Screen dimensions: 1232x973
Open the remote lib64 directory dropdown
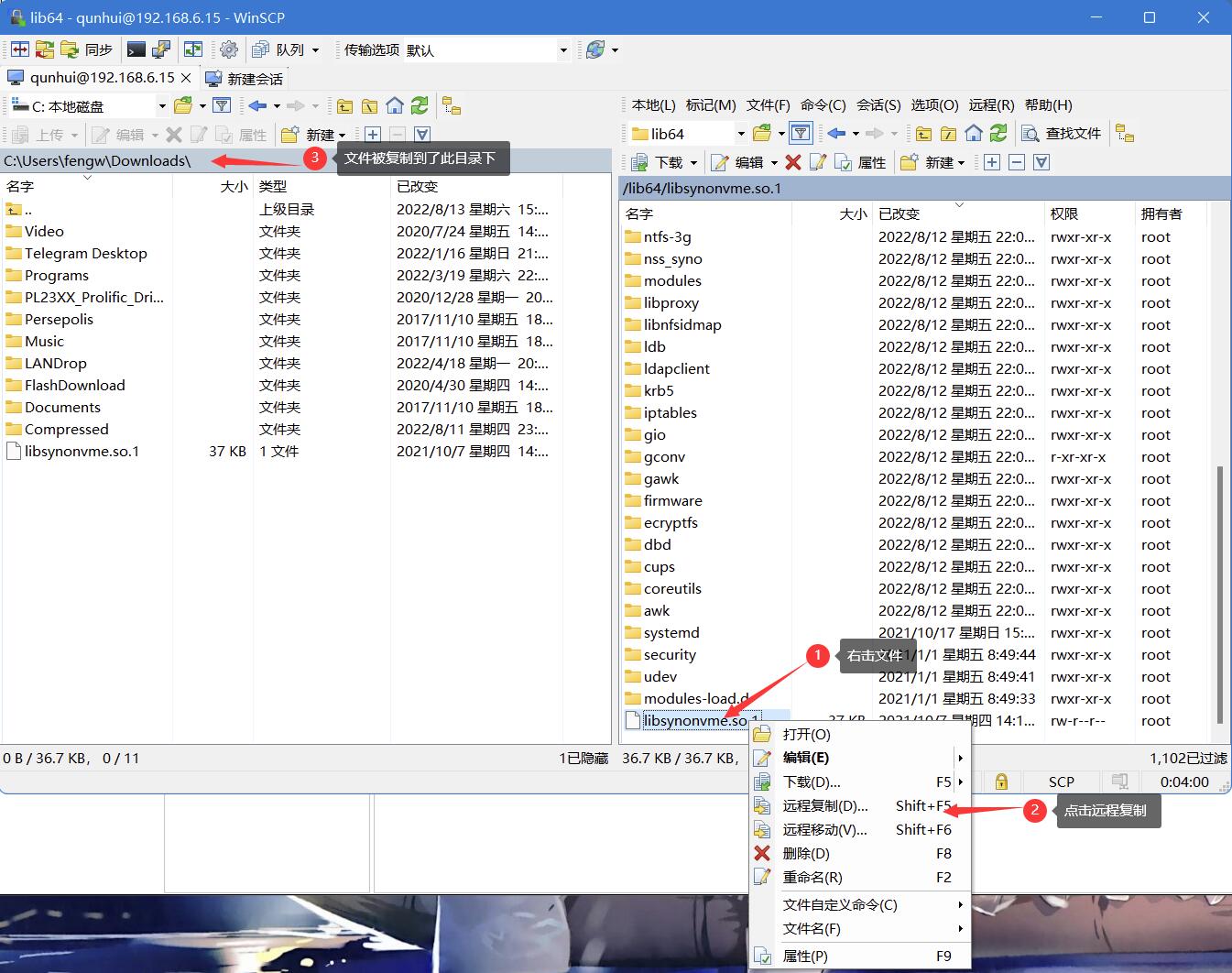(740, 134)
